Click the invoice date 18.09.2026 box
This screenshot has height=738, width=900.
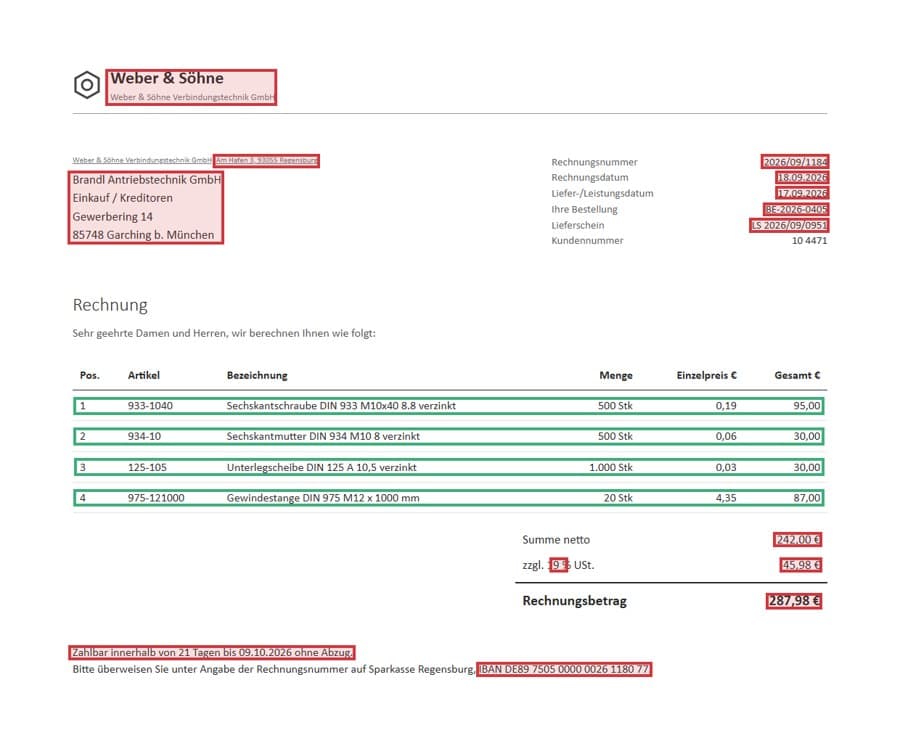click(802, 177)
